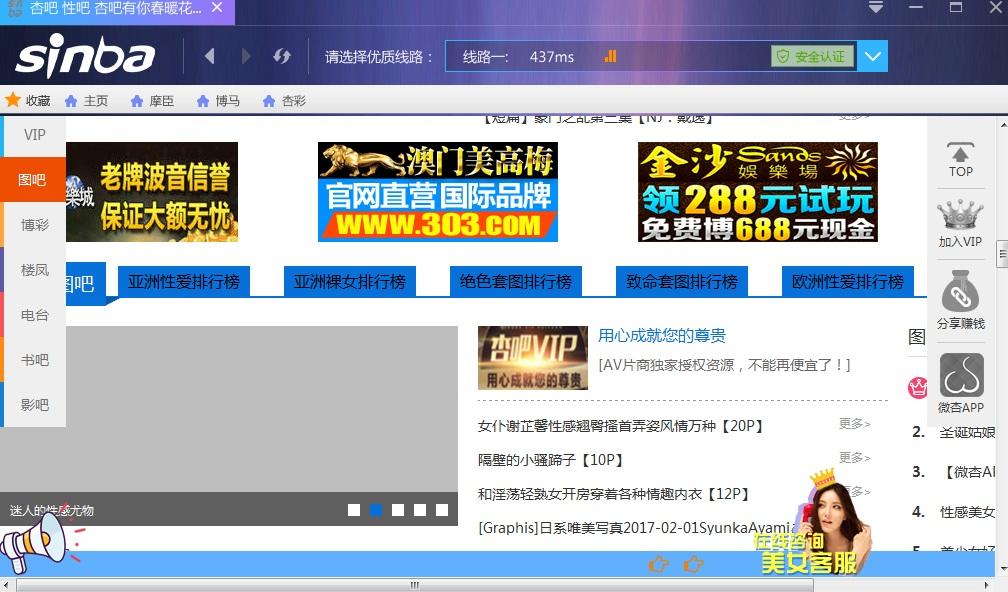Select the 绝色套图排行榜 tab
The image size is (1008, 592).
(516, 282)
